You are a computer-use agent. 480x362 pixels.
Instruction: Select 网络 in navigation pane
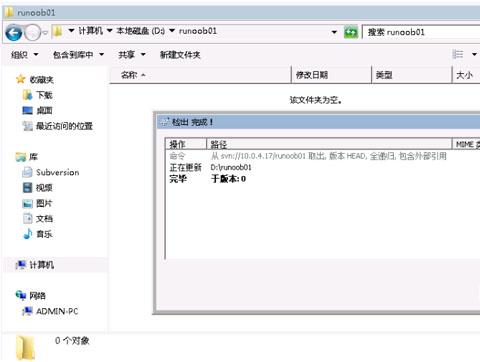pos(31,295)
